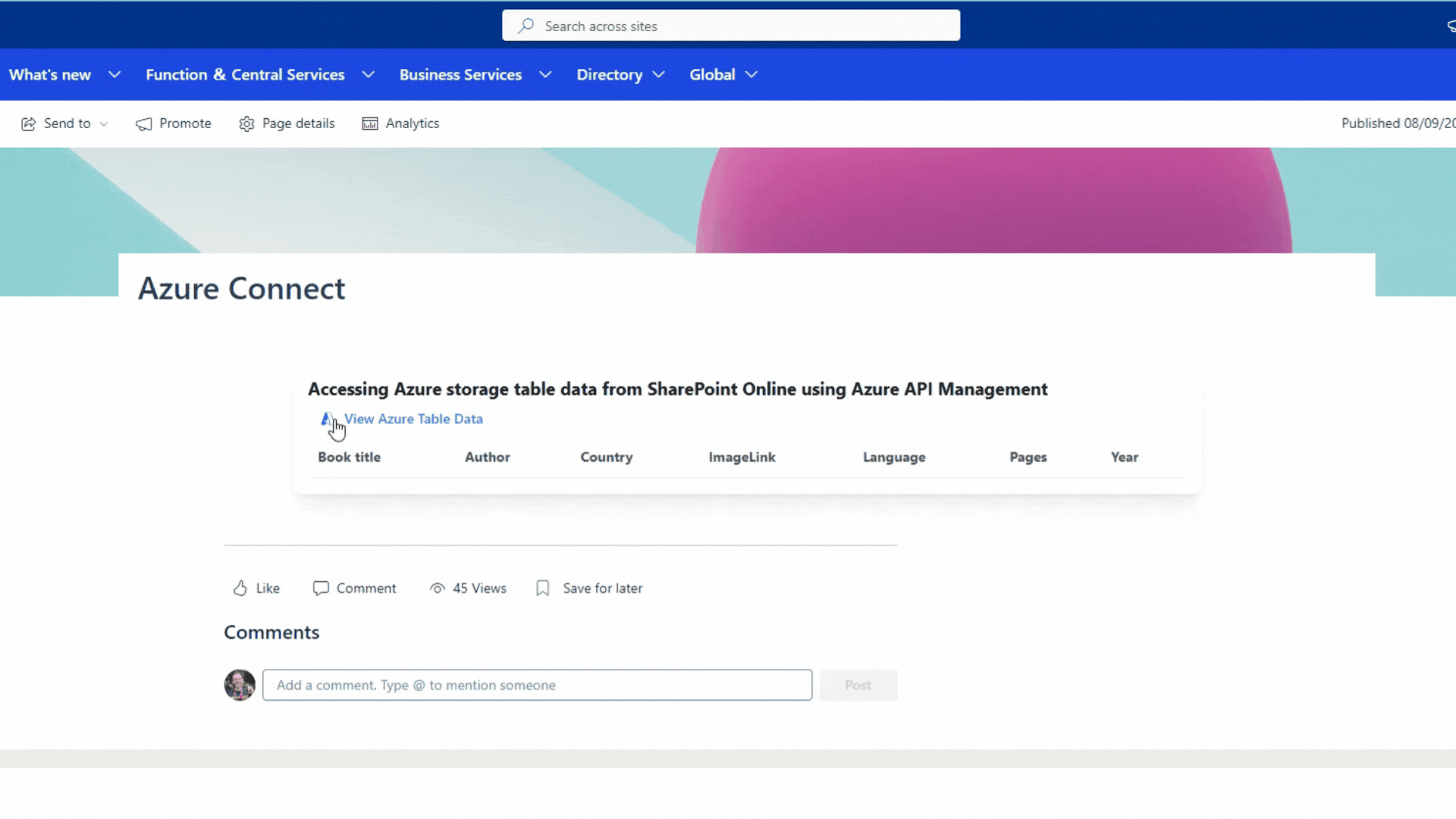Expand the Send to dropdown arrow
Image resolution: width=1456 pixels, height=819 pixels.
(x=104, y=124)
